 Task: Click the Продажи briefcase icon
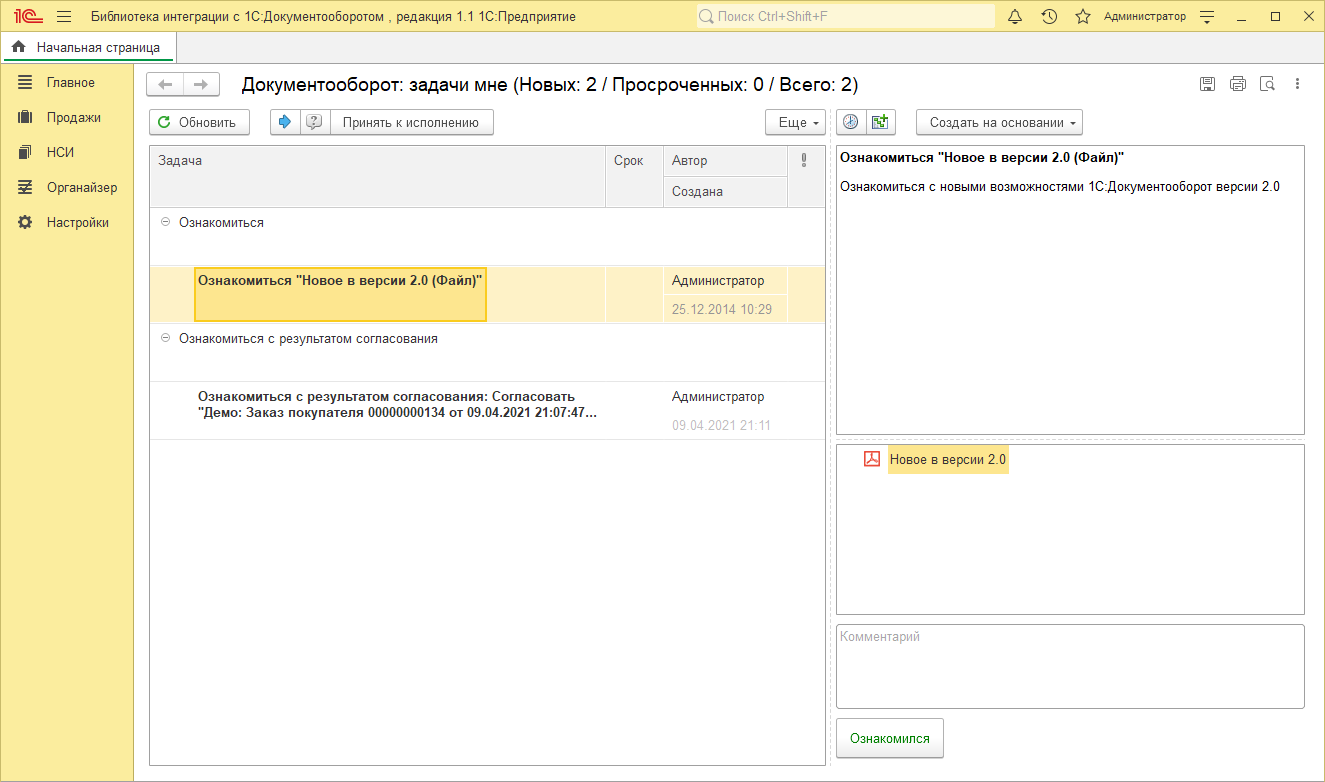(x=25, y=117)
